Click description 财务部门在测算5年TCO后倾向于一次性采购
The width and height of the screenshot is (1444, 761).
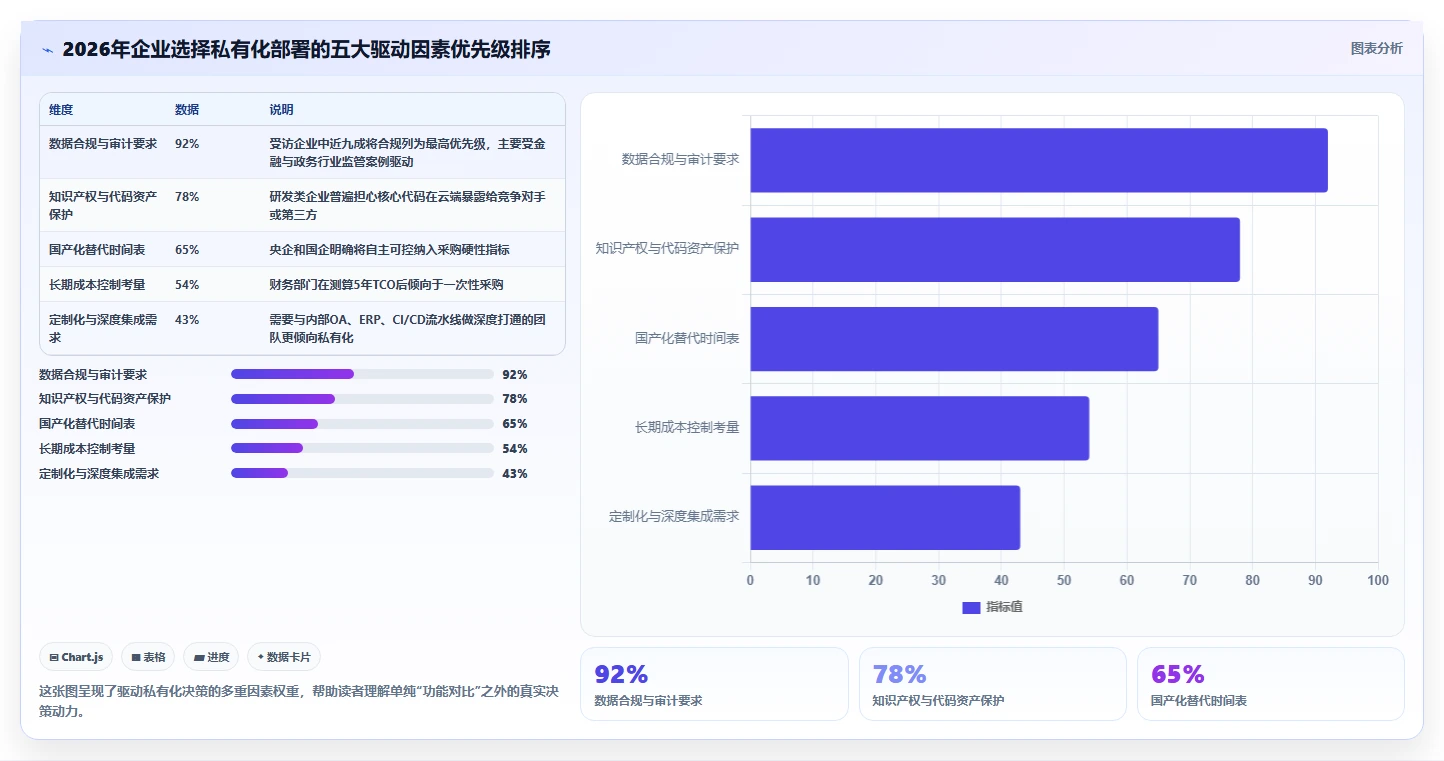[x=386, y=285]
